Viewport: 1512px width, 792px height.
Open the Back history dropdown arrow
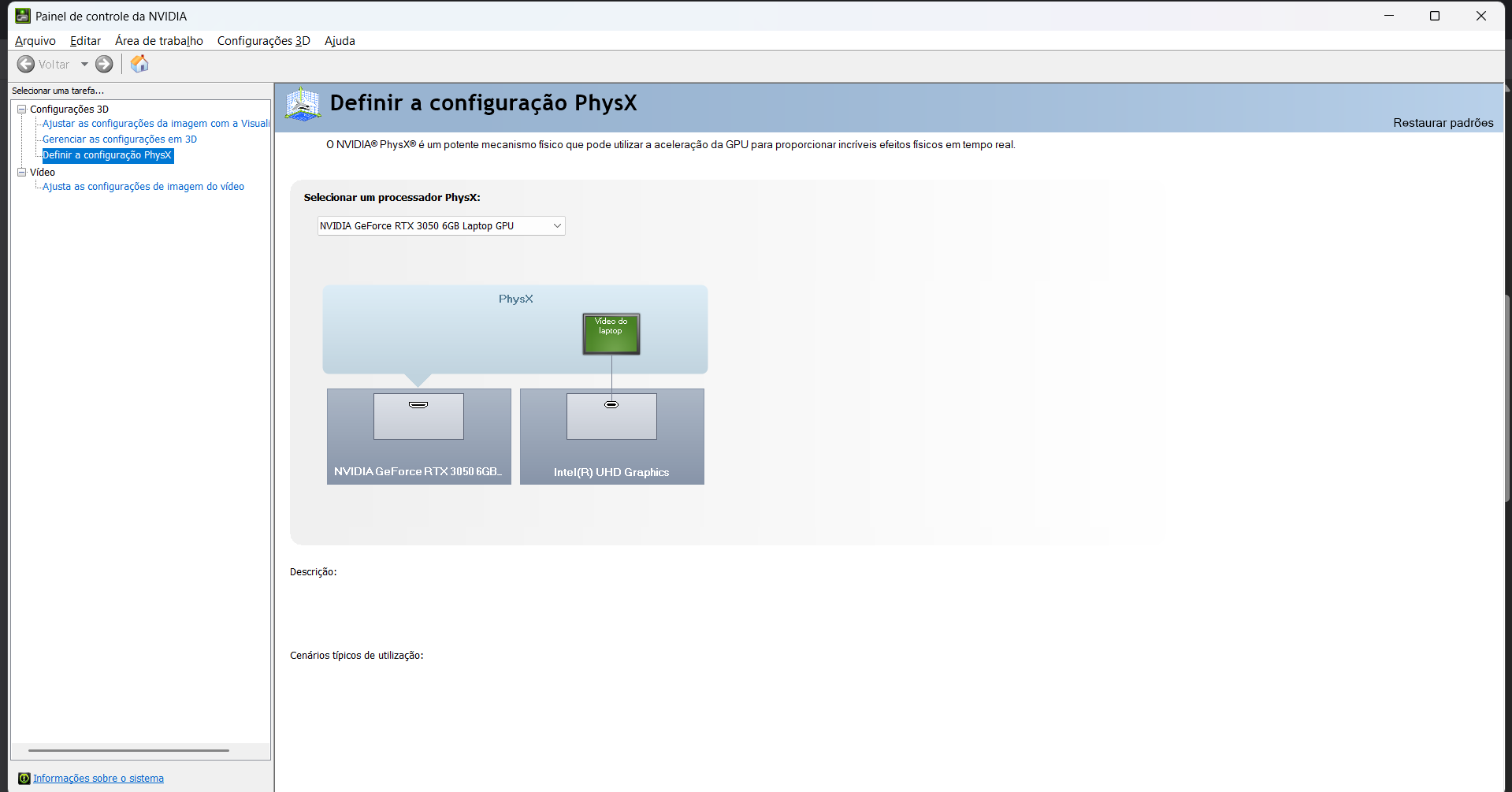(84, 65)
